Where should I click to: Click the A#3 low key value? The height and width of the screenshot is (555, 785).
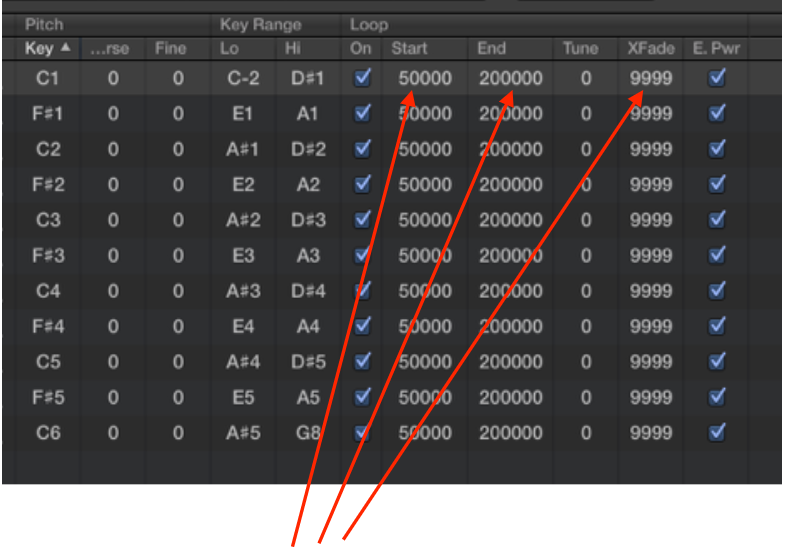pos(243,291)
